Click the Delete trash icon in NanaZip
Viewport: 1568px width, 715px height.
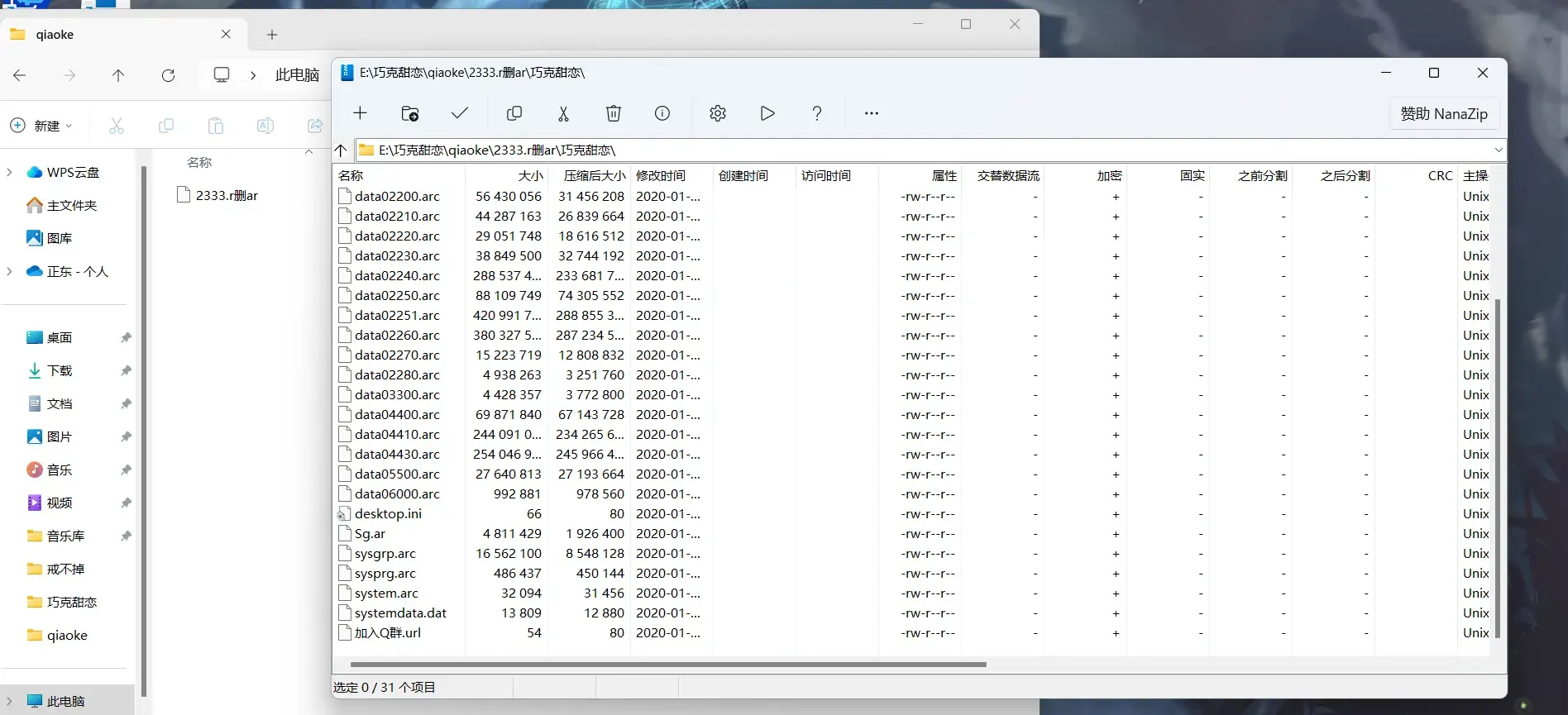tap(613, 113)
